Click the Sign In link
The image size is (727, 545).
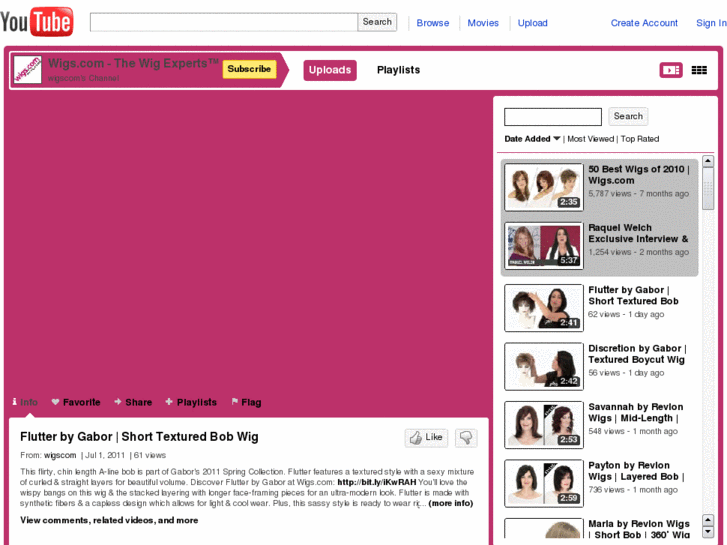click(x=711, y=23)
